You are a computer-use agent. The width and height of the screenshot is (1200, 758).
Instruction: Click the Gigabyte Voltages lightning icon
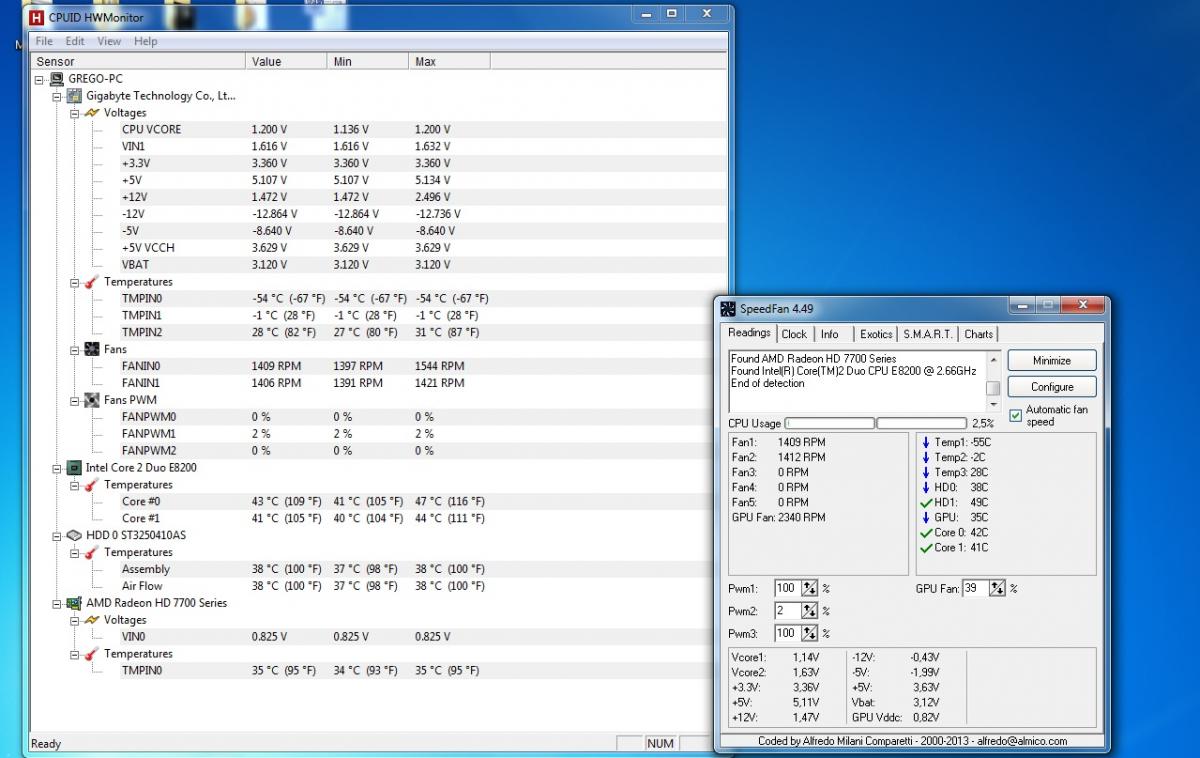click(x=91, y=113)
